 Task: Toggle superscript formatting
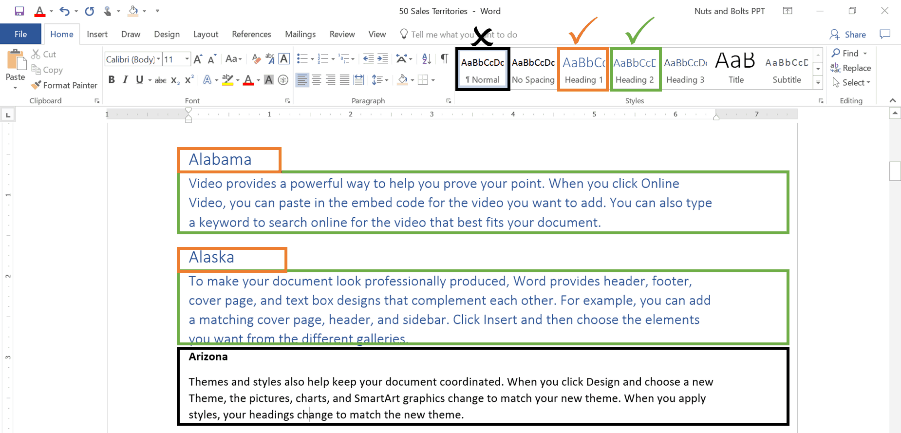[189, 80]
